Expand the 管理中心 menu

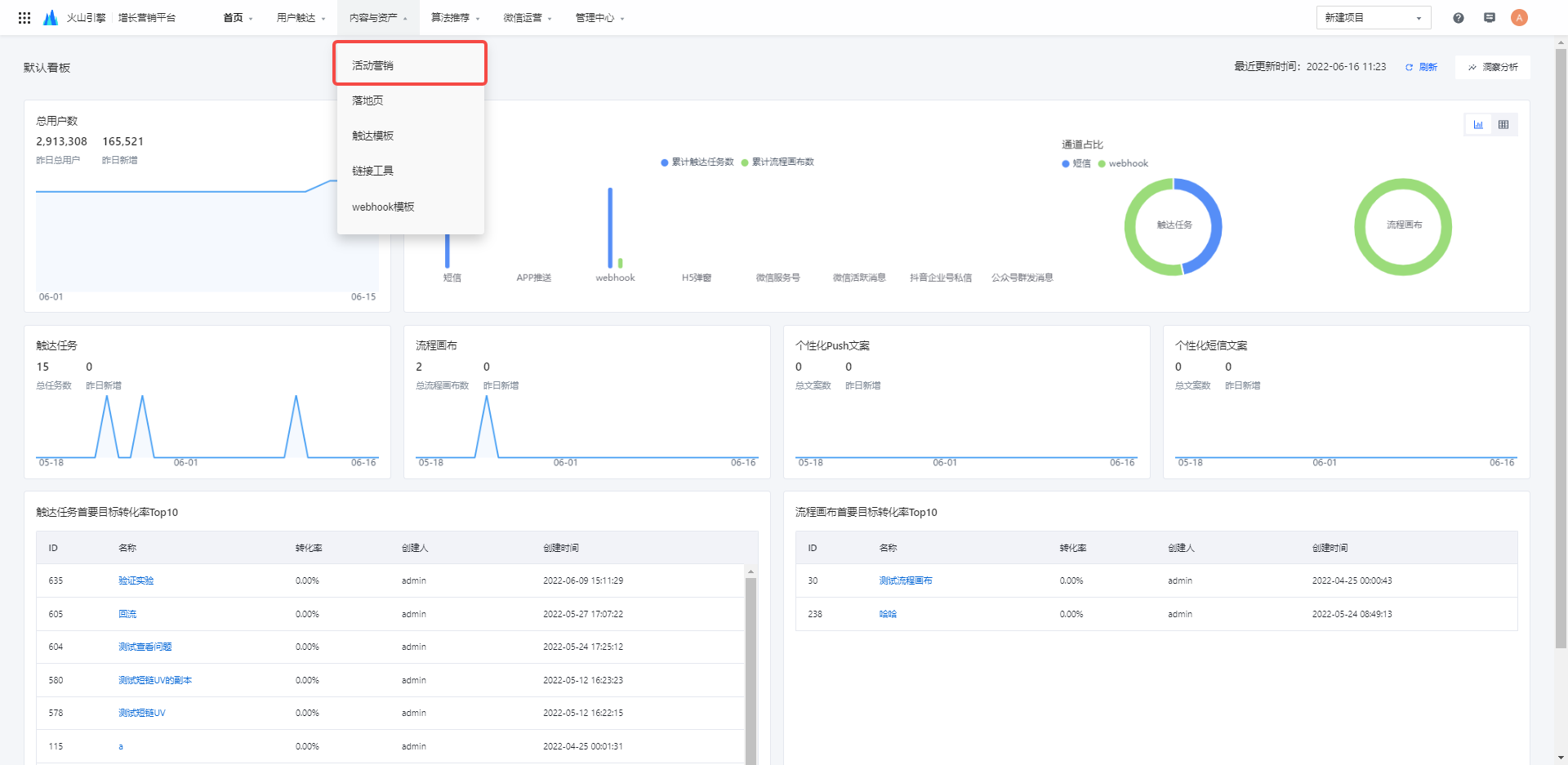599,17
